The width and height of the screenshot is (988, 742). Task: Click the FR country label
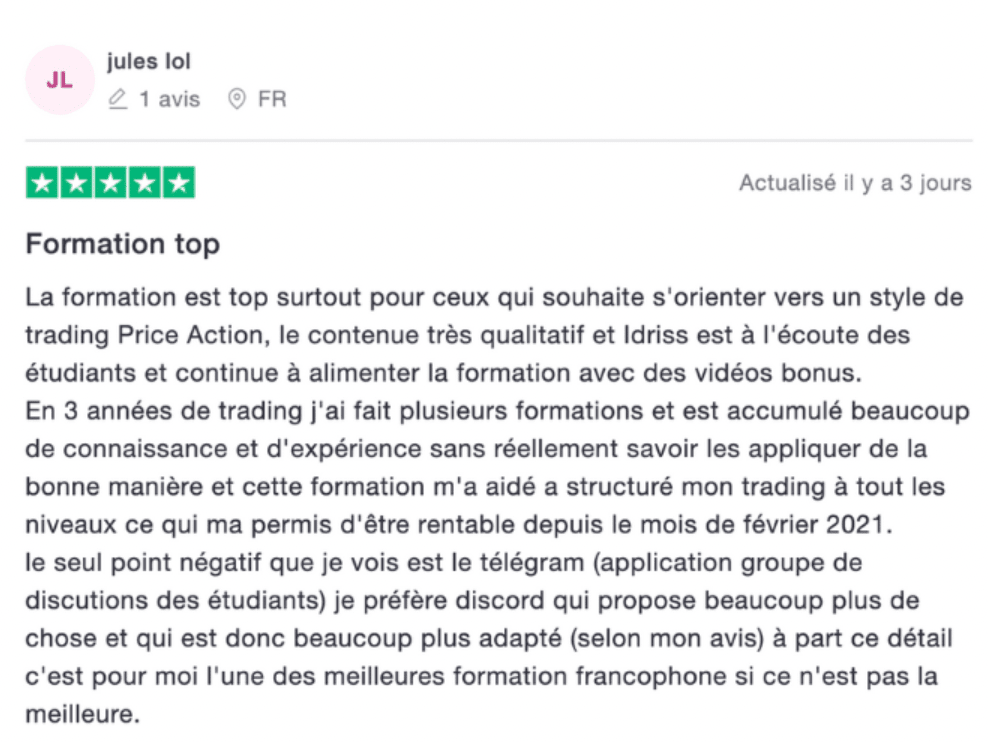[272, 99]
